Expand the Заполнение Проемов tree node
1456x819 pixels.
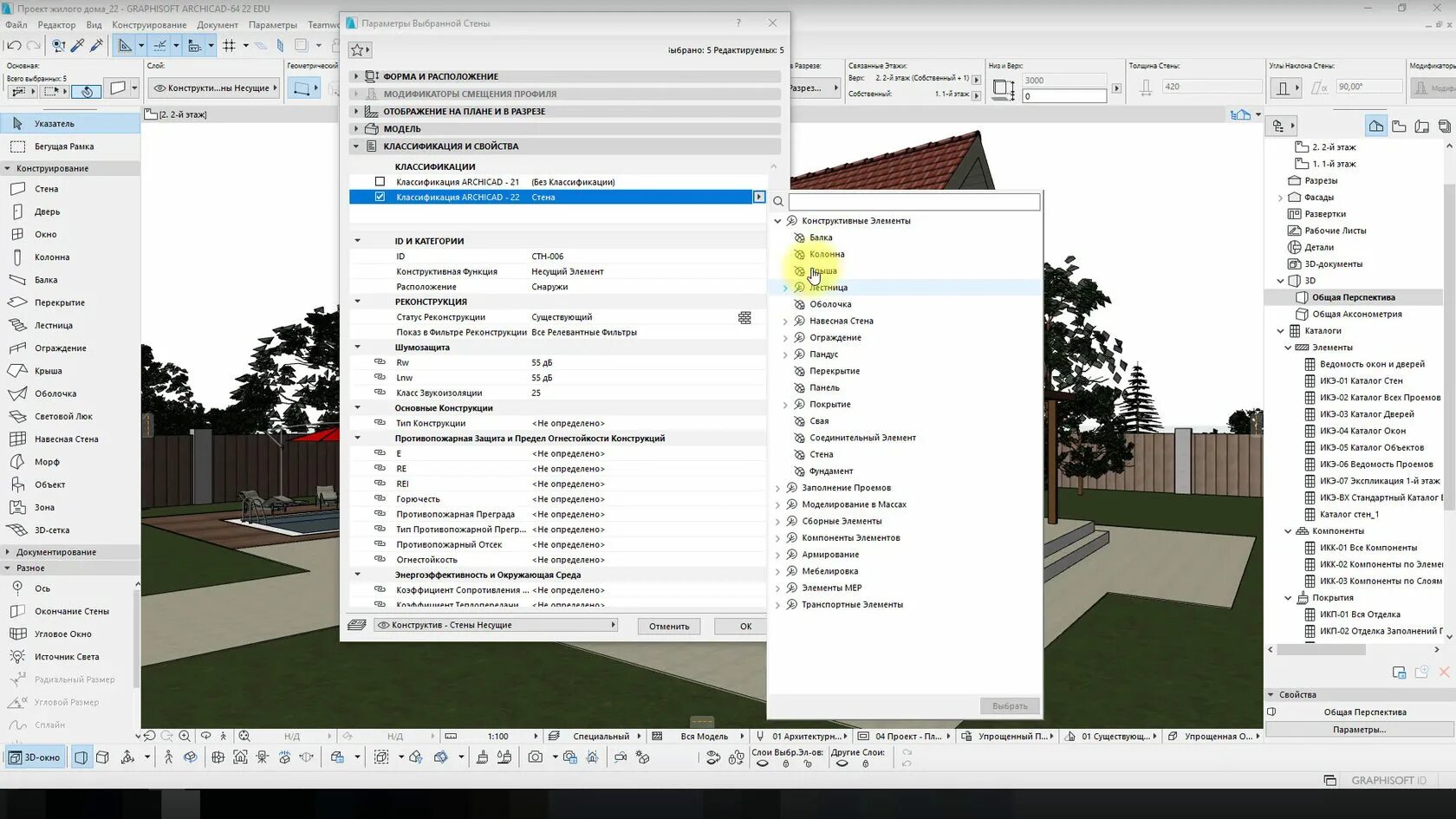[777, 488]
